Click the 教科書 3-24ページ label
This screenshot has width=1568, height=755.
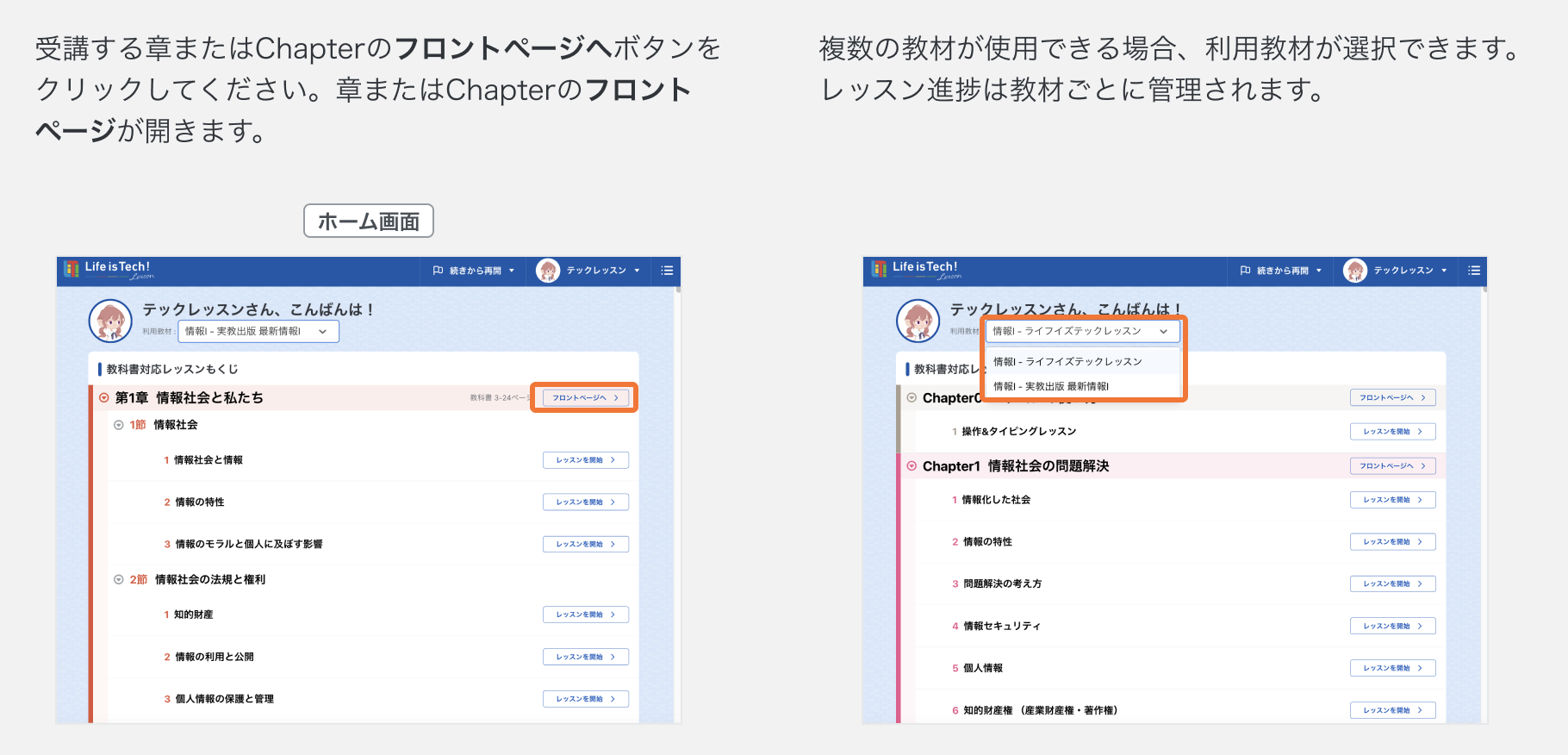500,398
